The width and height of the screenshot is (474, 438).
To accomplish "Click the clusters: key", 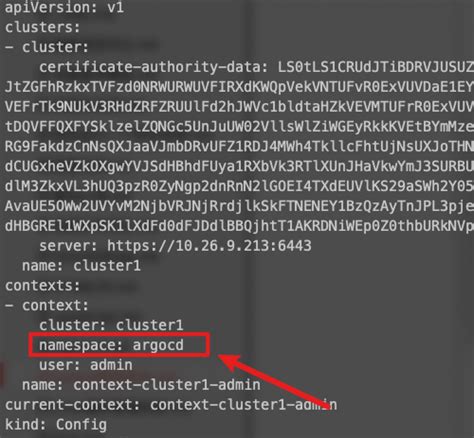I will [43, 27].
